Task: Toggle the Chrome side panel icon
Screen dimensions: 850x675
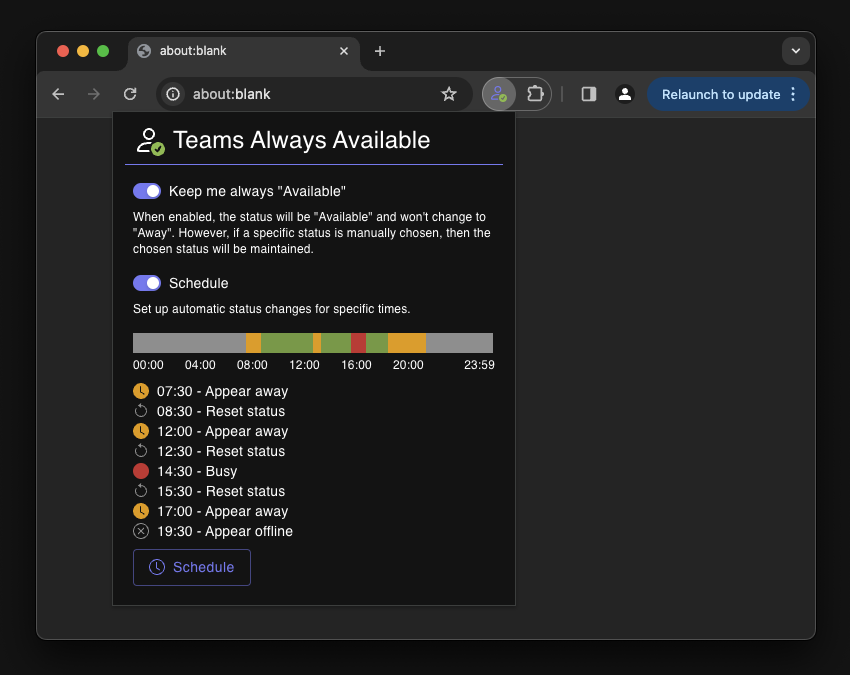Action: pos(589,94)
